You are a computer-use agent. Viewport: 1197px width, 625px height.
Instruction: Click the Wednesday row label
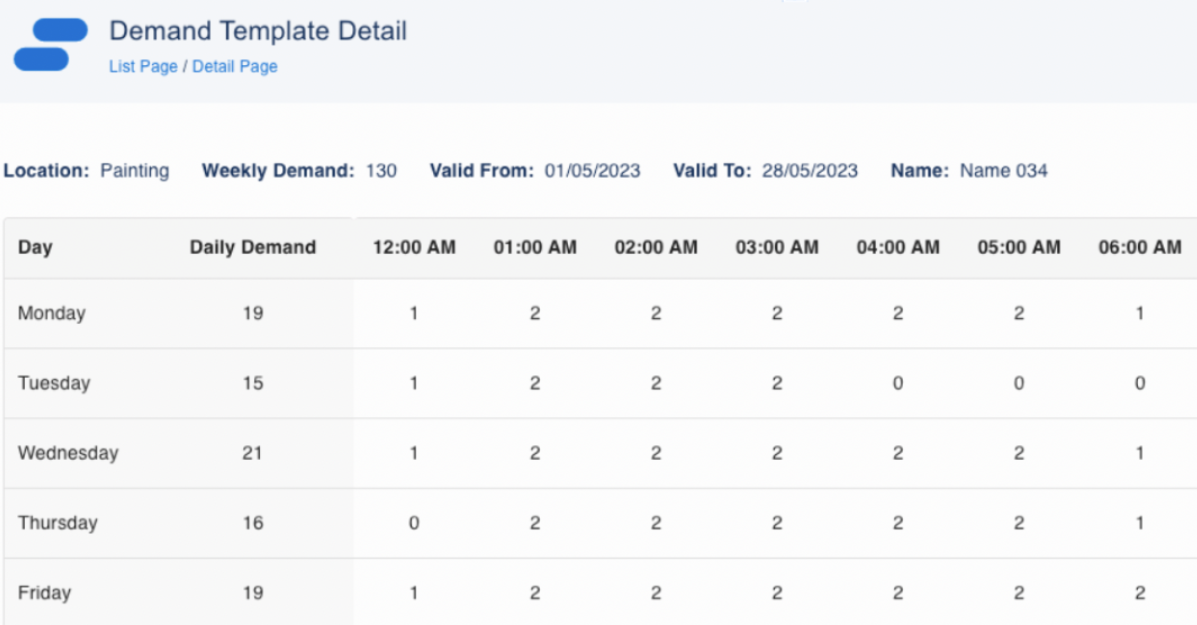(68, 453)
